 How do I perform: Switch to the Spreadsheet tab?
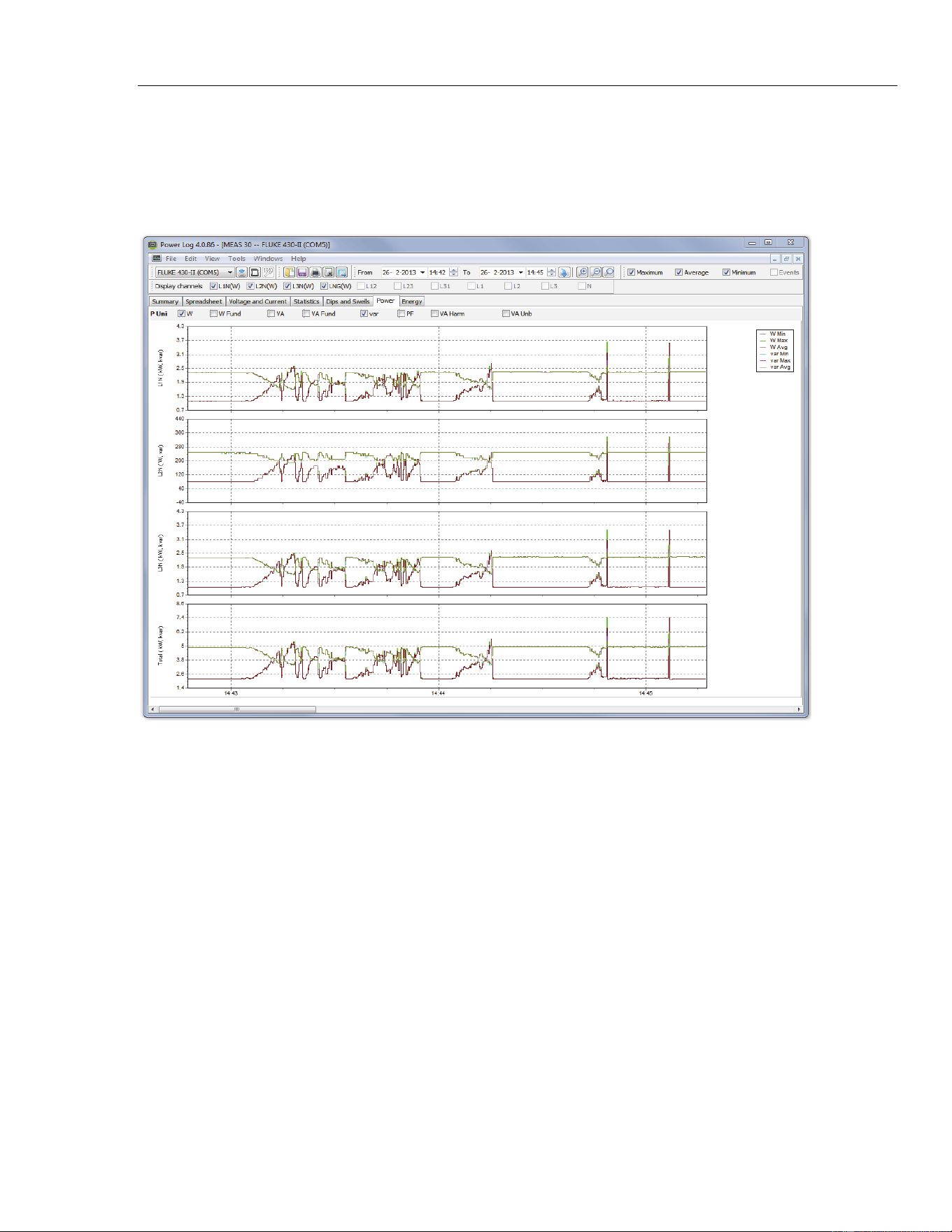[x=204, y=302]
